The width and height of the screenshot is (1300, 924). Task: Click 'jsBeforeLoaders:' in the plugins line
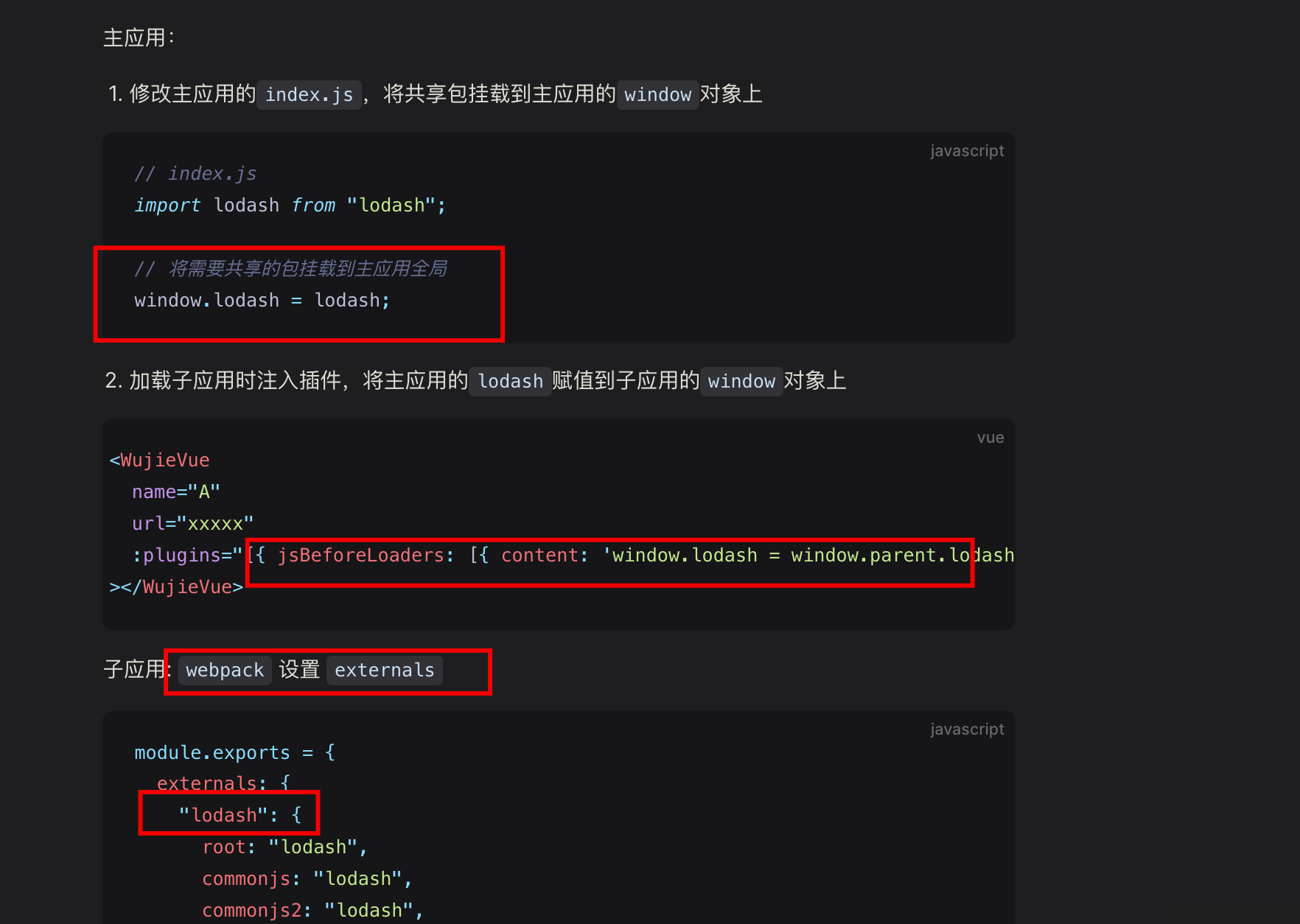tap(366, 556)
